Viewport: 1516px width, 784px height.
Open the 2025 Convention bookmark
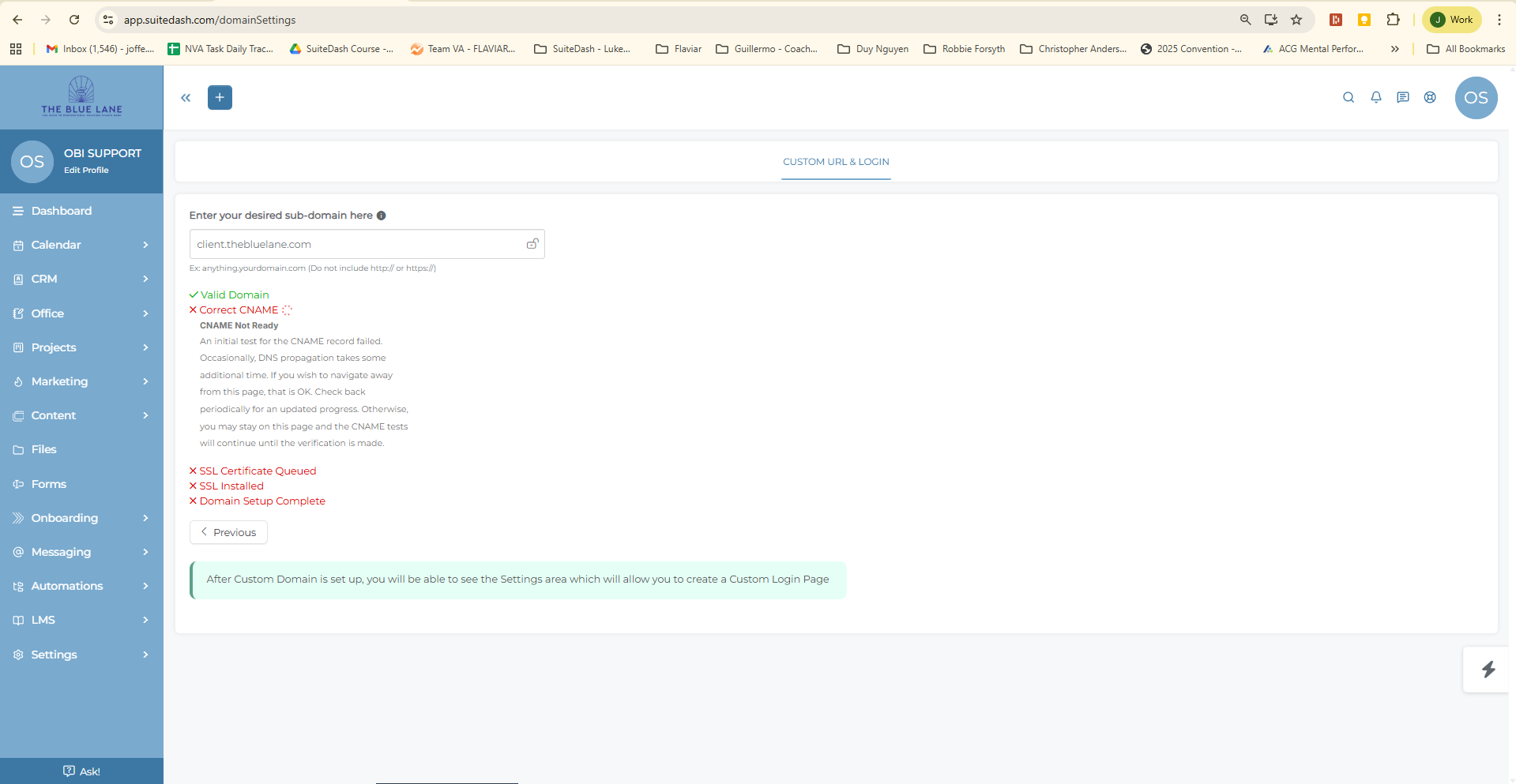pyautogui.click(x=1191, y=49)
